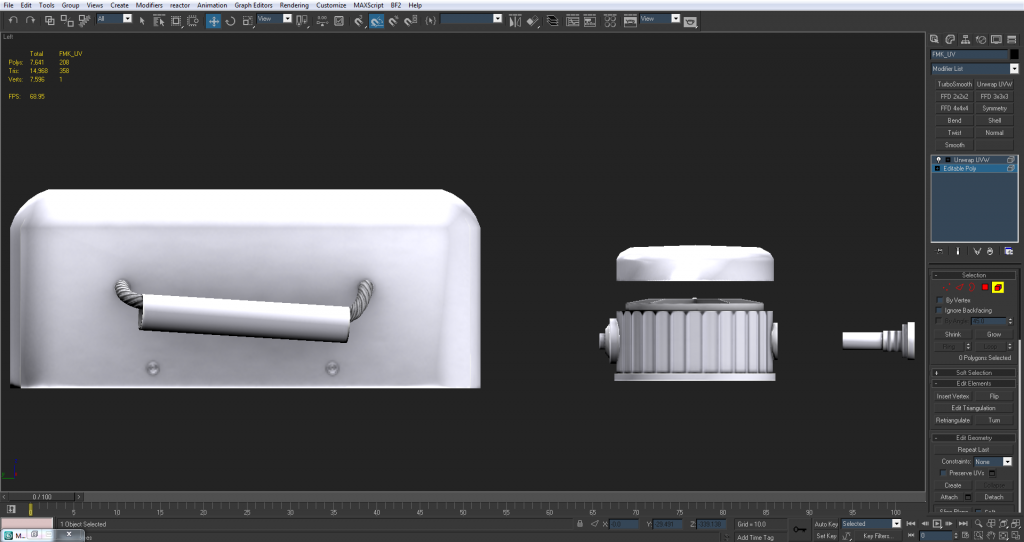Open the Modifiers menu

pos(149,5)
